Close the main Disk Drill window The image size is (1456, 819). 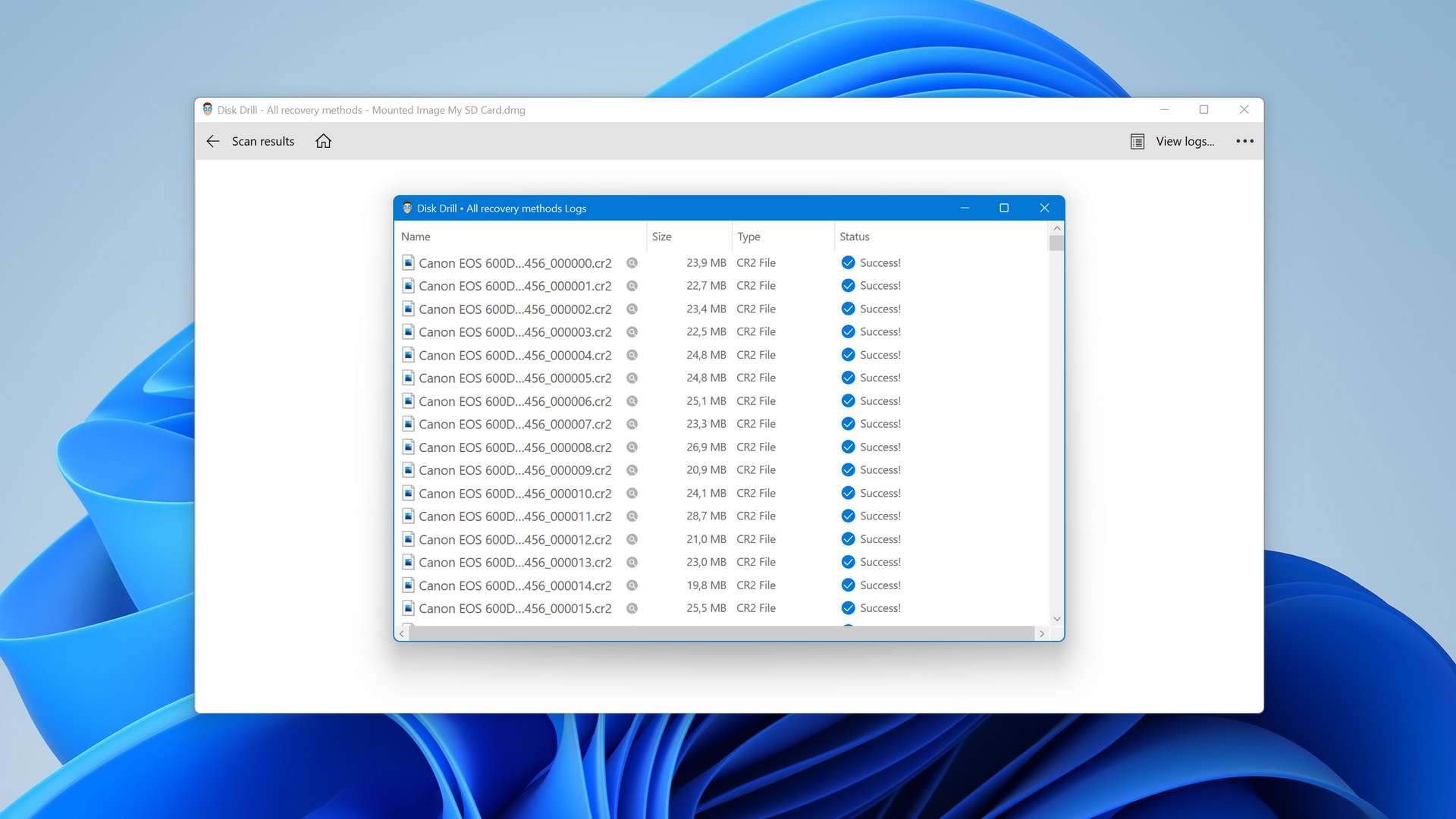click(1244, 110)
